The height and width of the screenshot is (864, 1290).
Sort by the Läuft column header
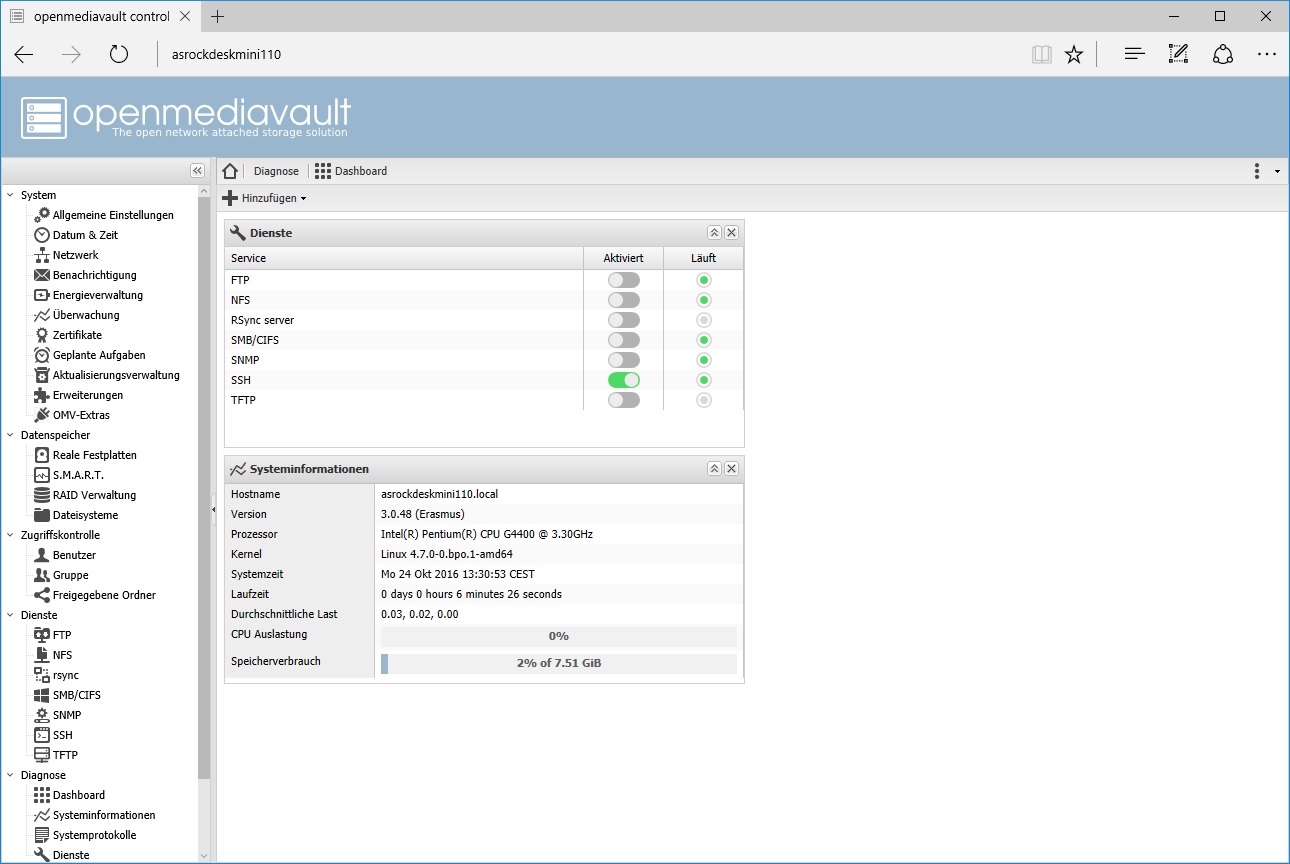pos(703,258)
